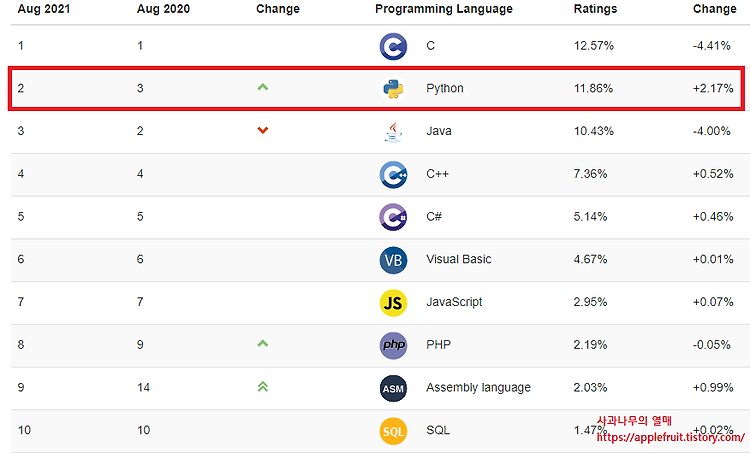The width and height of the screenshot is (750, 453).
Task: Click the 2.95% rating value
Action: pyautogui.click(x=590, y=302)
